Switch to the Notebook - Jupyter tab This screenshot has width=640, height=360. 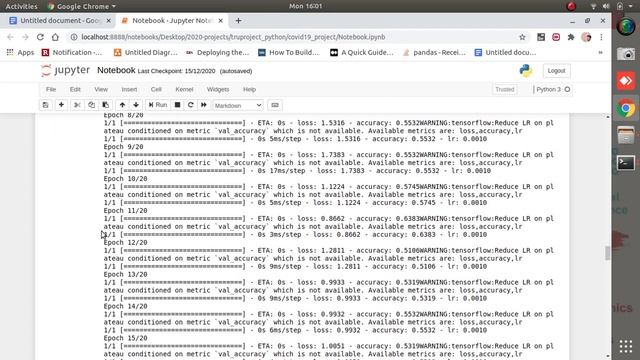171,20
